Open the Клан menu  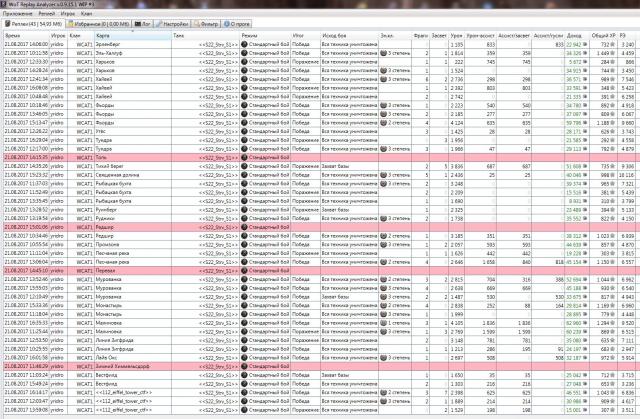click(88, 14)
